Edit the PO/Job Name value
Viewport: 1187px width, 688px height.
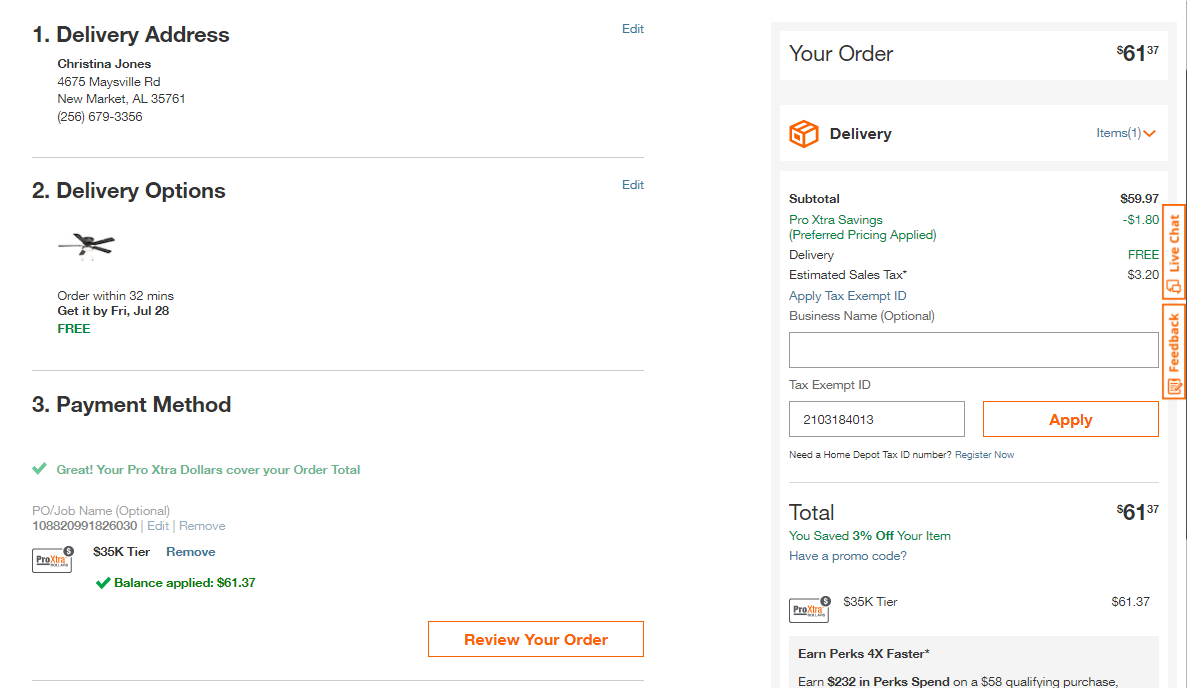(x=157, y=526)
